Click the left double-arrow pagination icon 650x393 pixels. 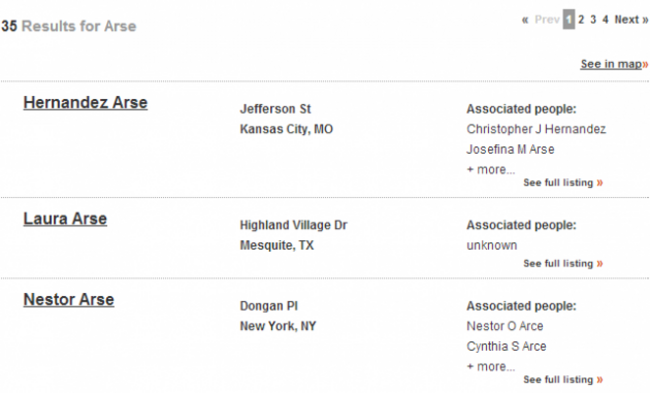click(x=525, y=19)
